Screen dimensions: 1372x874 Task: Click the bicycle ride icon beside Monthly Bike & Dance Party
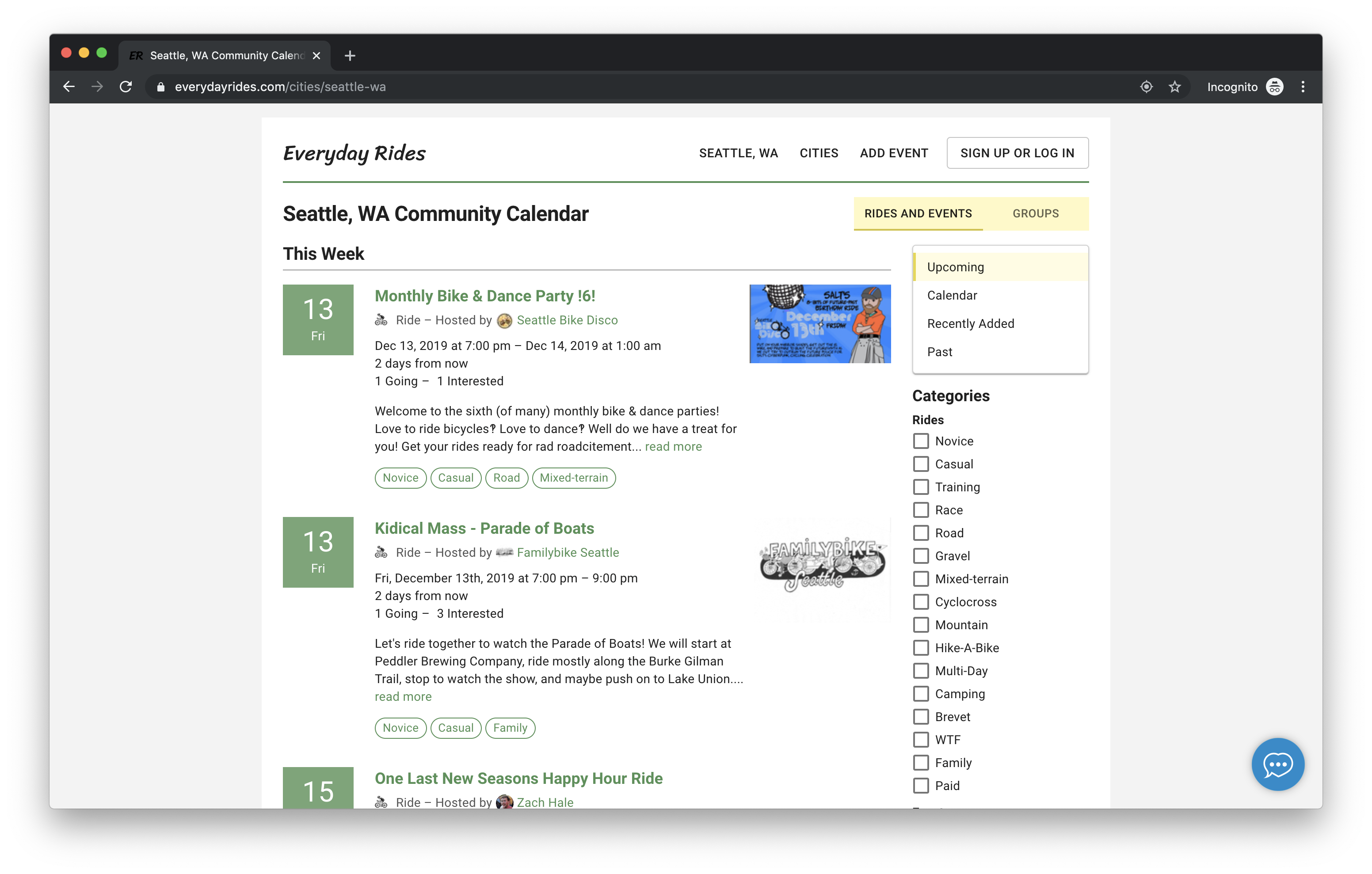click(381, 320)
